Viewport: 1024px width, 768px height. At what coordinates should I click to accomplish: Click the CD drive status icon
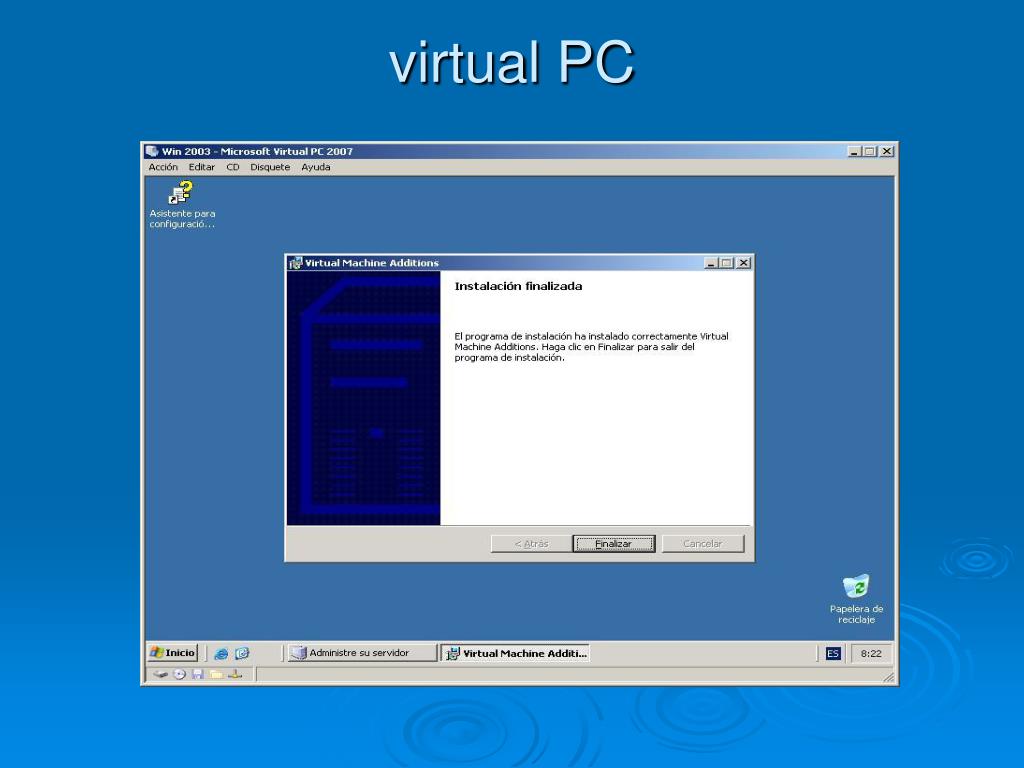pos(180,674)
